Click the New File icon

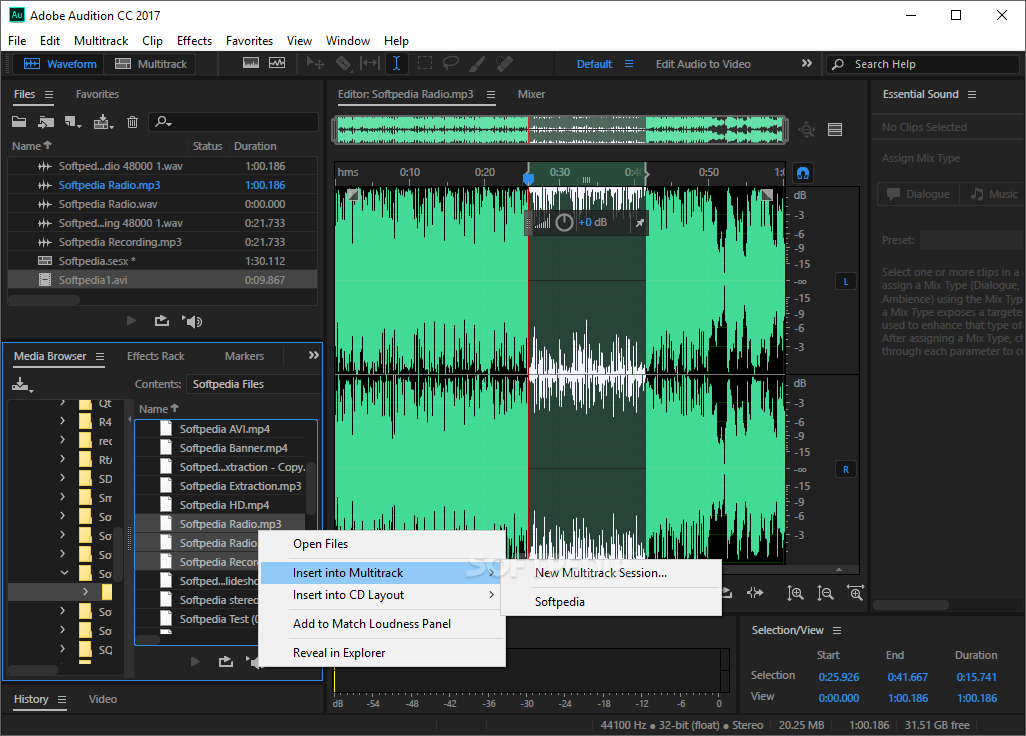pos(73,122)
